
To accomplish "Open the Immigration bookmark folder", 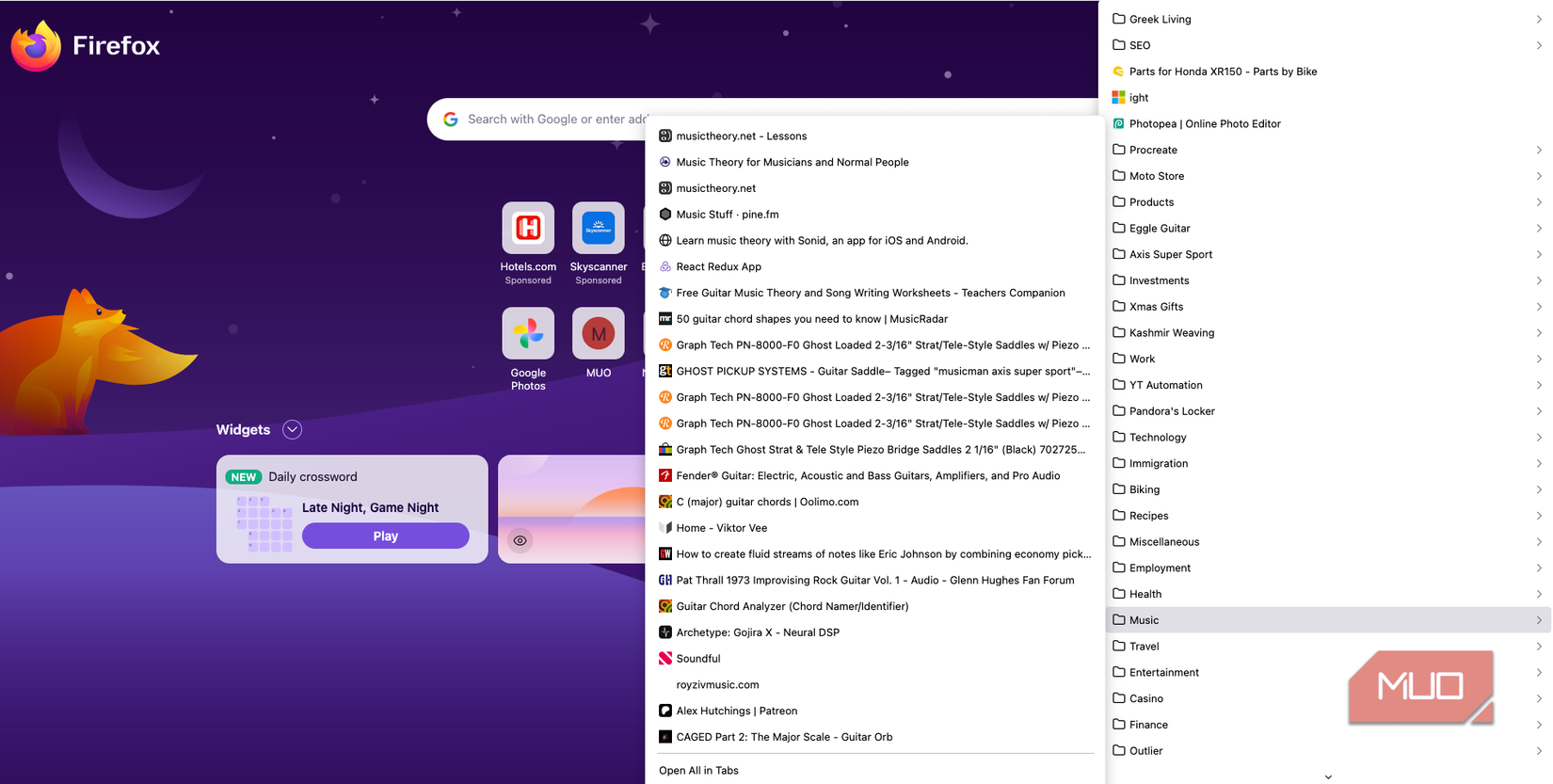I will click(1328, 463).
